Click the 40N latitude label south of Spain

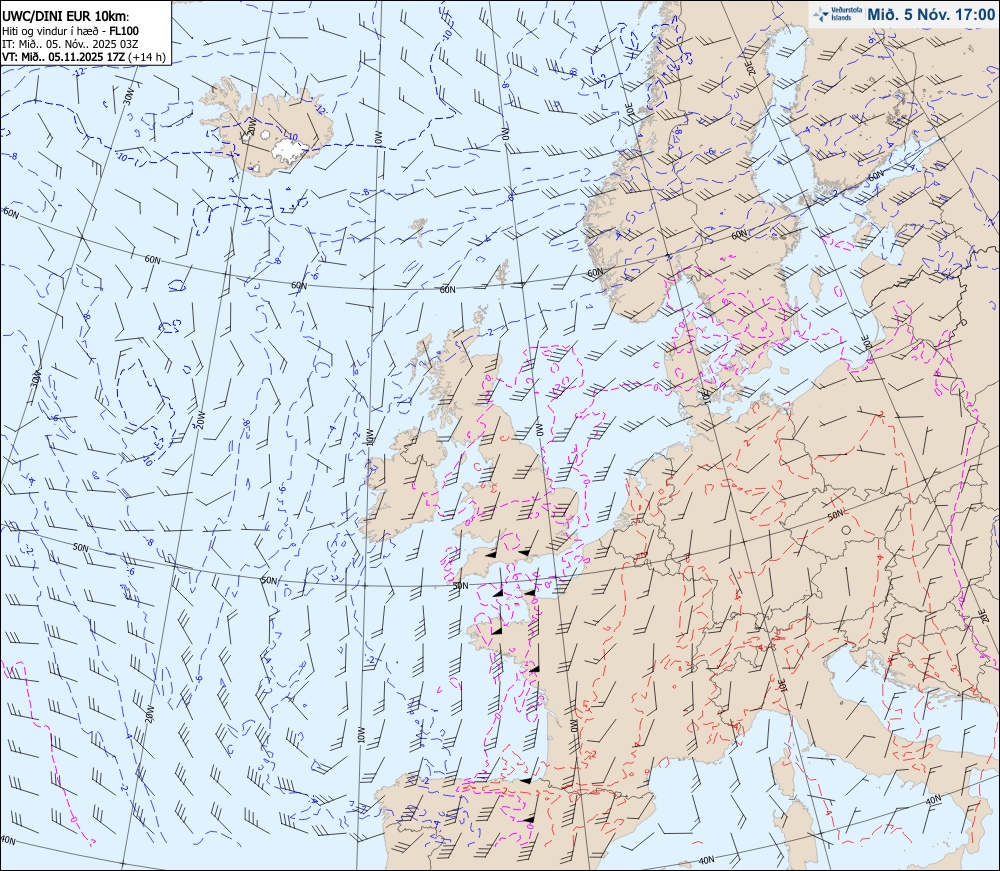coord(706,860)
